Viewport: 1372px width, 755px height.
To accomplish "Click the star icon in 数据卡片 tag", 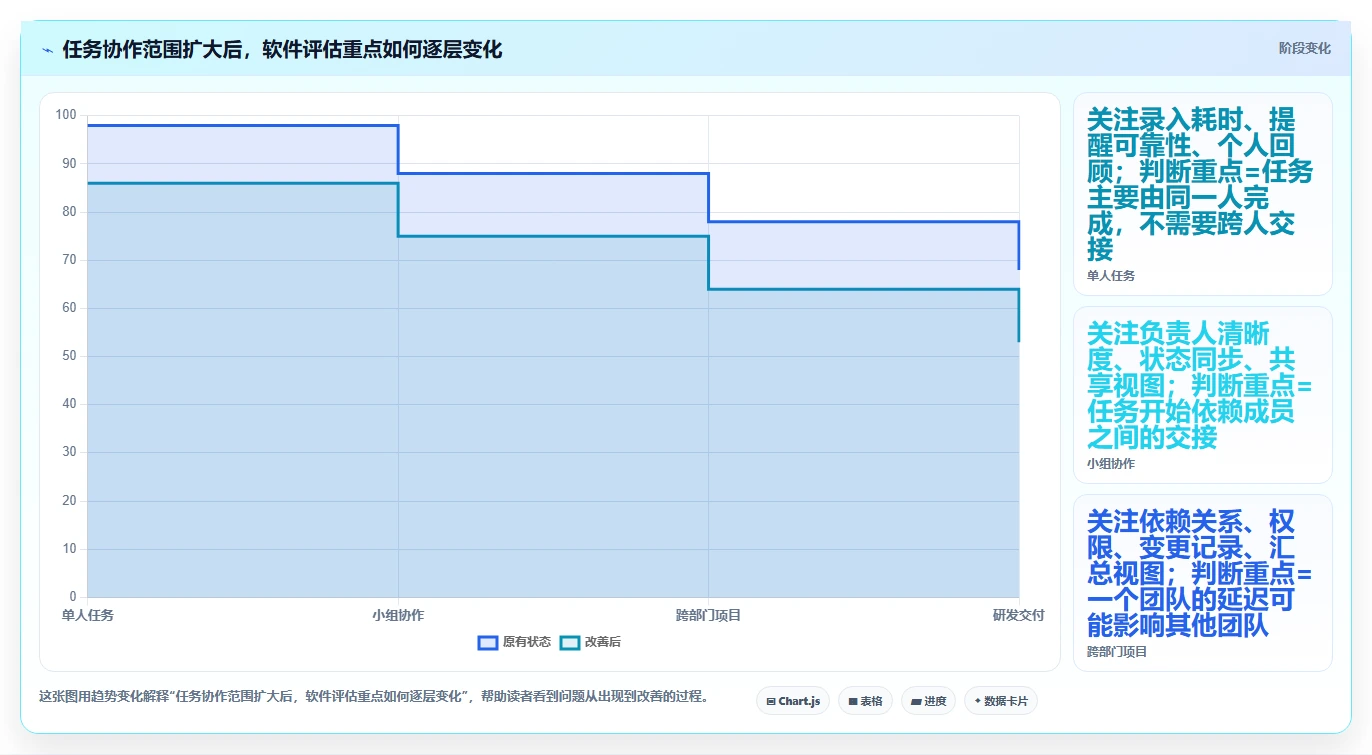I will click(977, 701).
